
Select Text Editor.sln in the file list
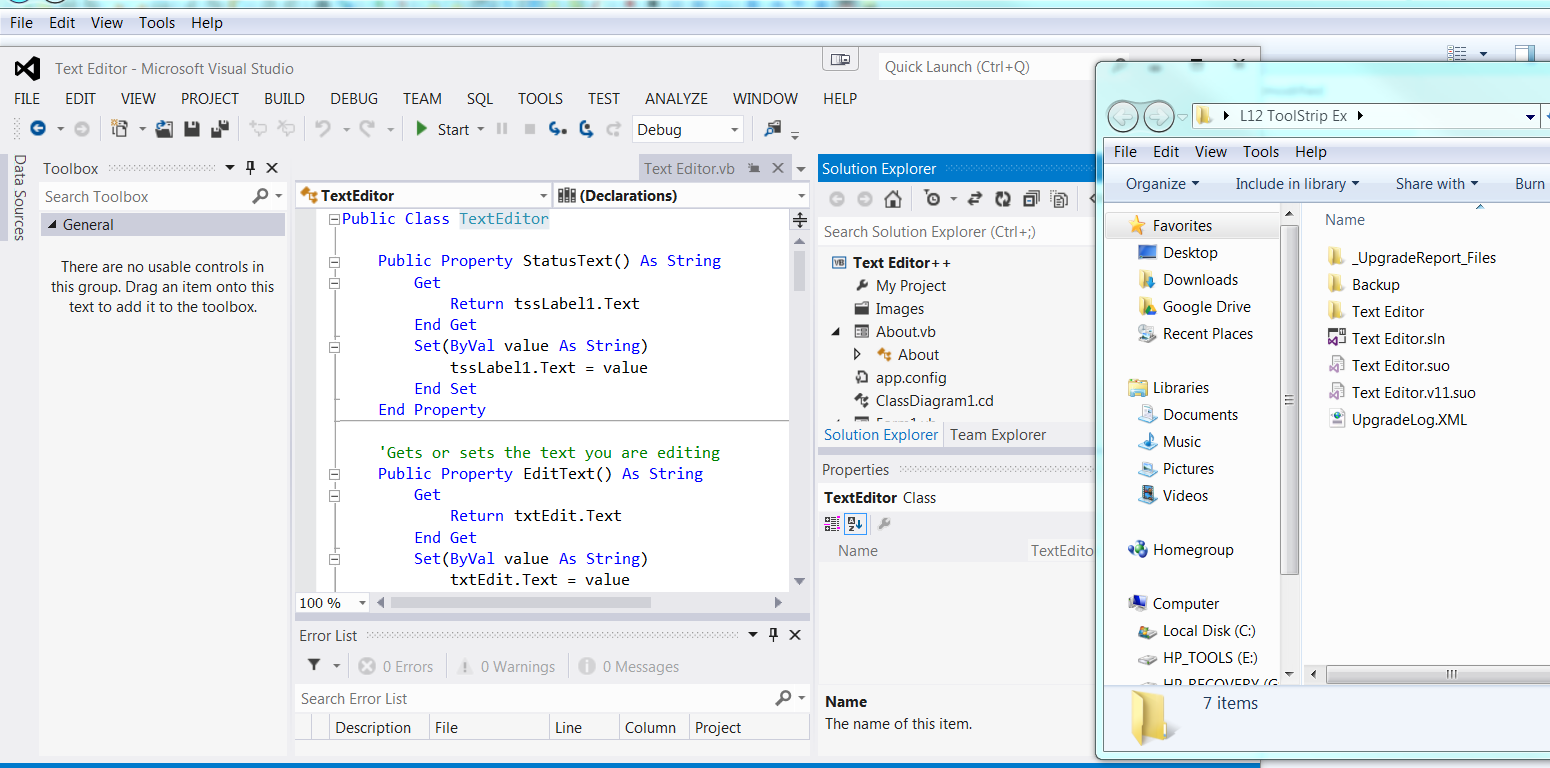pyautogui.click(x=1397, y=338)
